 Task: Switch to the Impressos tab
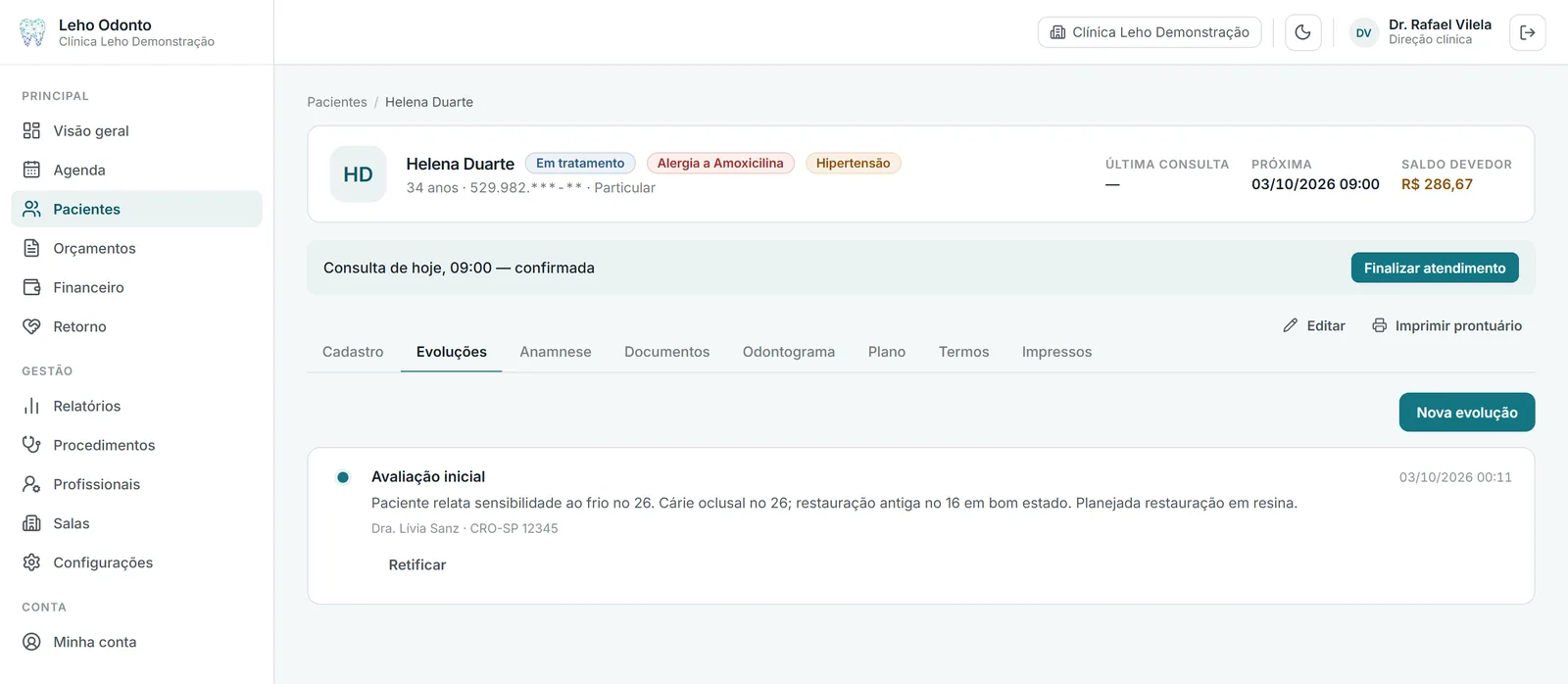pyautogui.click(x=1056, y=352)
